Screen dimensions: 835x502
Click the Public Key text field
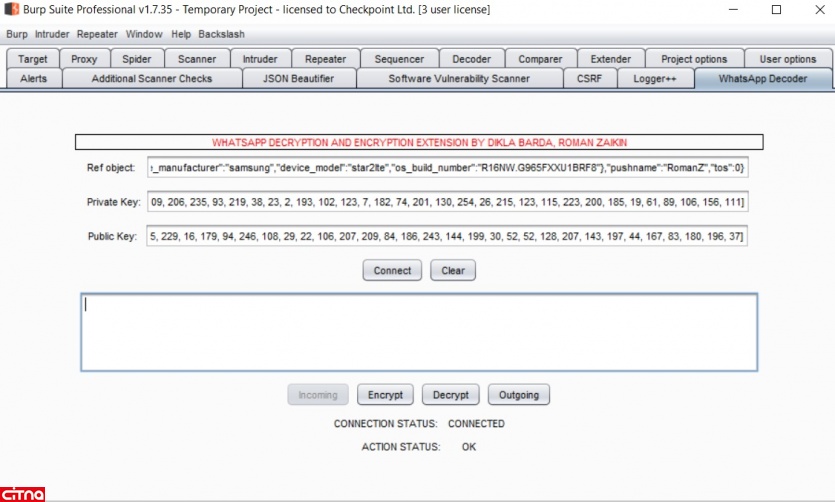pyautogui.click(x=446, y=237)
